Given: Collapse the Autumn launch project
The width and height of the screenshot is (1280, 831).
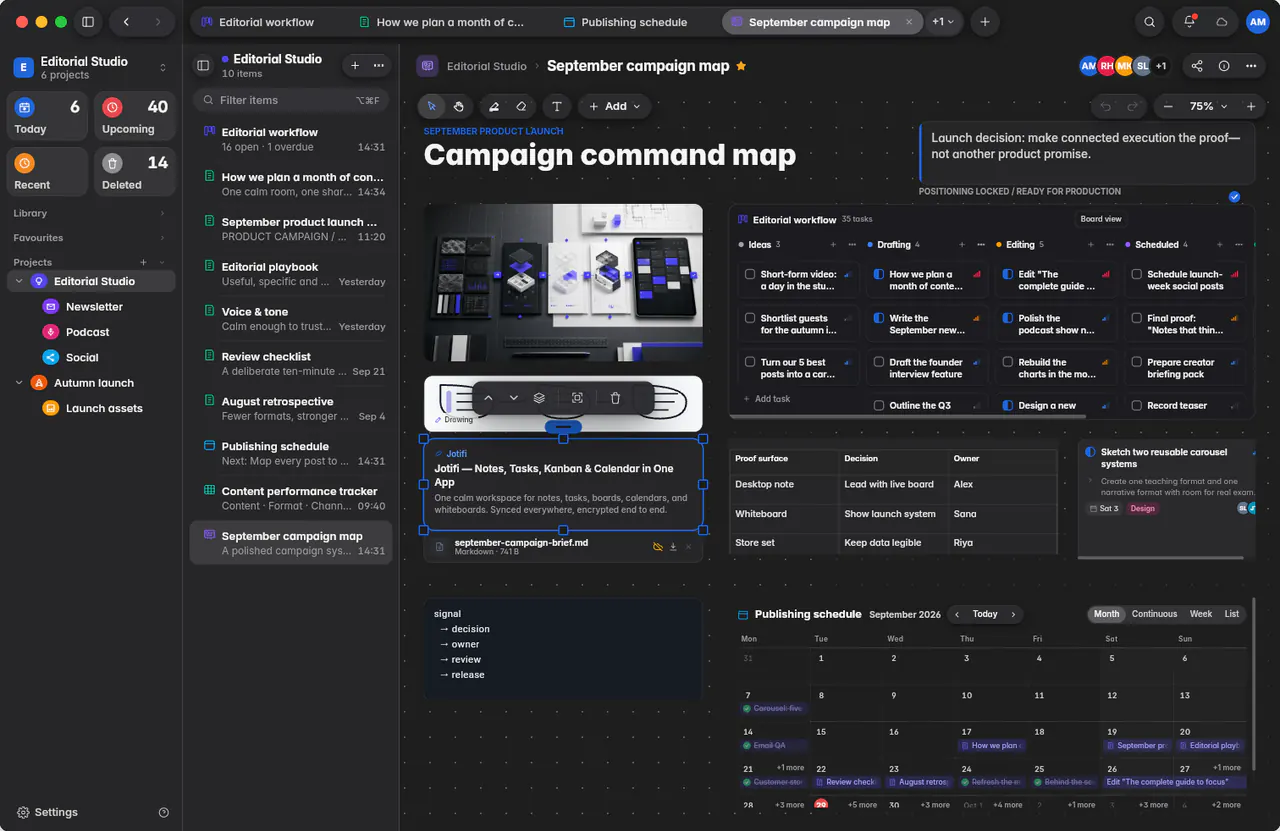Looking at the screenshot, I should pyautogui.click(x=19, y=383).
